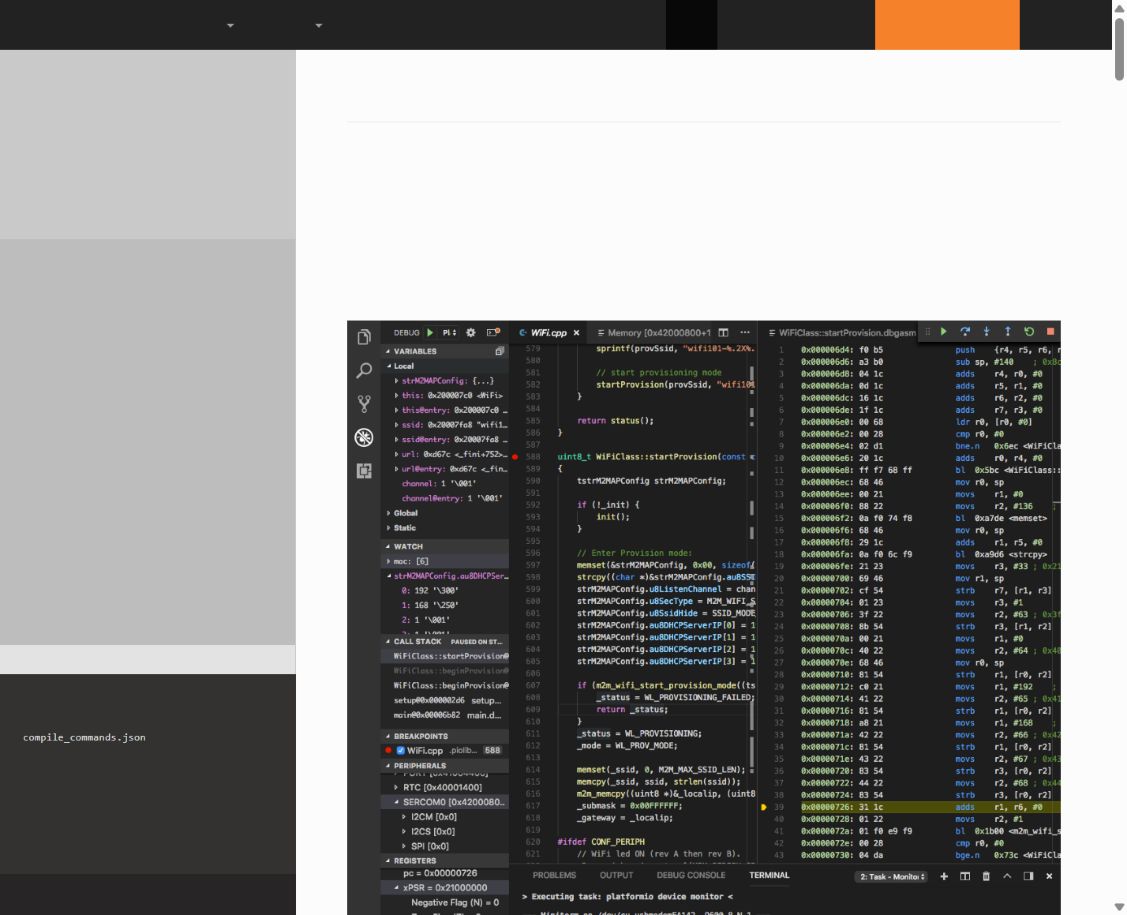Screen dimensions: 1127x915
Task: Step over in the debug toolbar
Action: pyautogui.click(x=965, y=331)
